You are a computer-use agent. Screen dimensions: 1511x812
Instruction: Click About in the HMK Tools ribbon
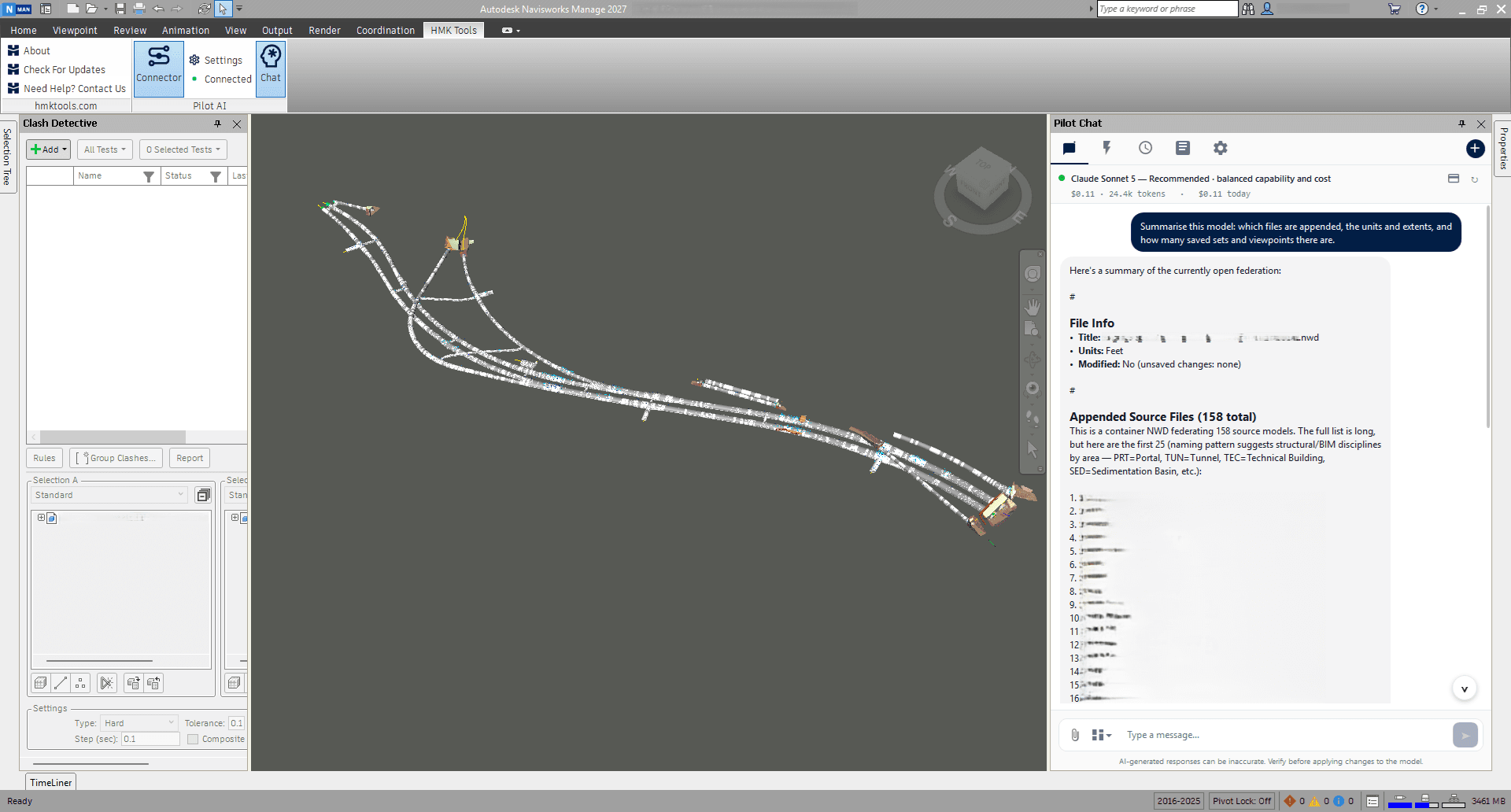29,50
